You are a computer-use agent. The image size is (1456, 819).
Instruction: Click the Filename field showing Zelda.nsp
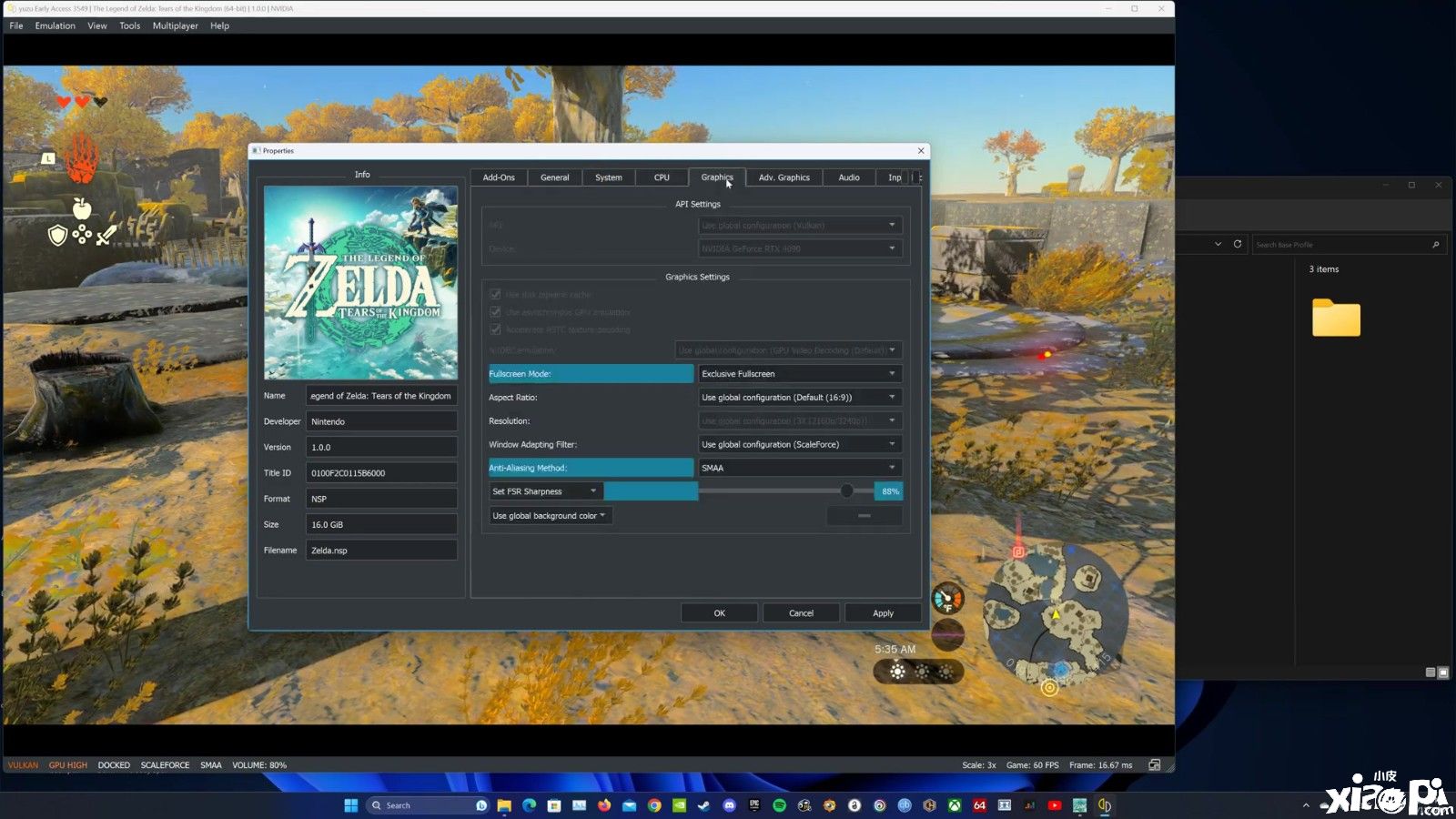tap(381, 551)
